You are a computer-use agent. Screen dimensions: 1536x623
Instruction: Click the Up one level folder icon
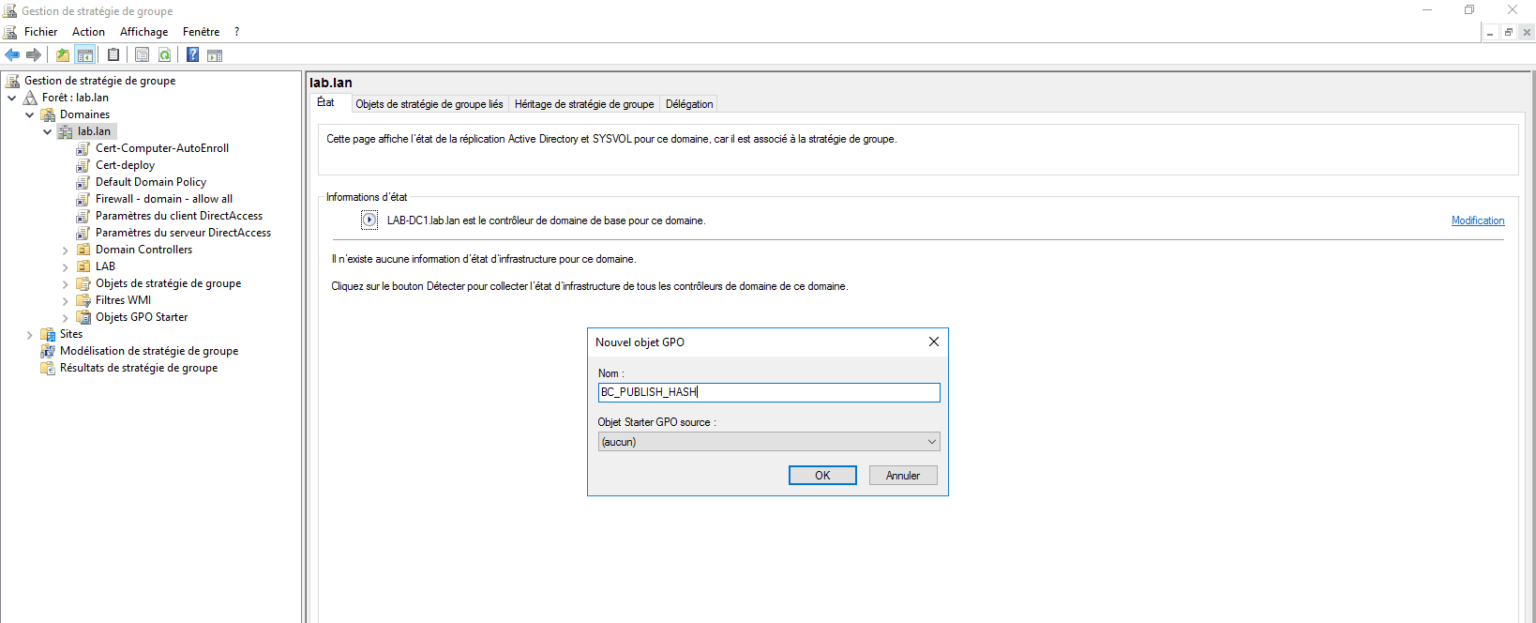63,55
